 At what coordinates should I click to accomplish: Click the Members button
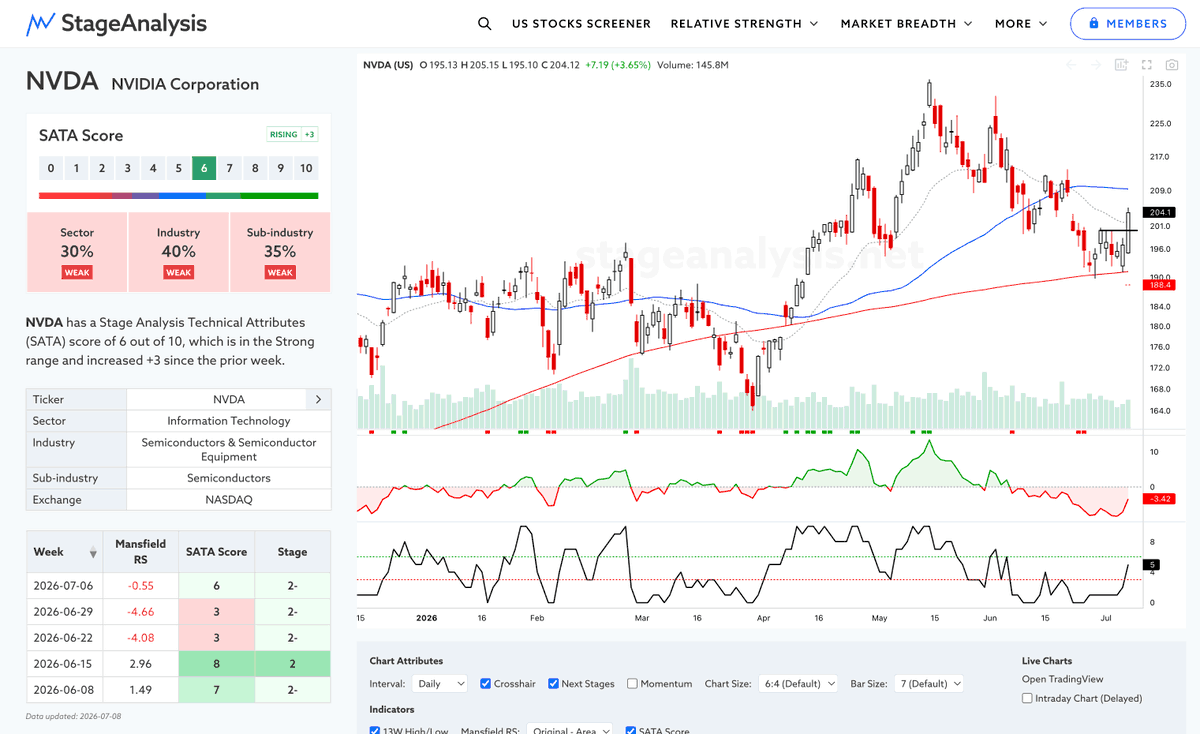[1127, 23]
